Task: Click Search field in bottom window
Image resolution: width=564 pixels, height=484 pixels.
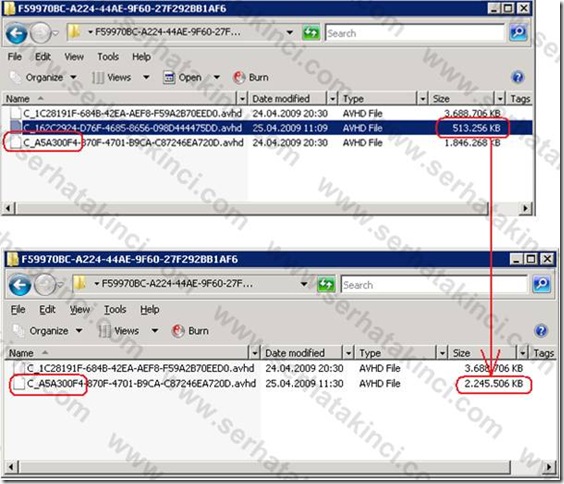Action: point(434,285)
